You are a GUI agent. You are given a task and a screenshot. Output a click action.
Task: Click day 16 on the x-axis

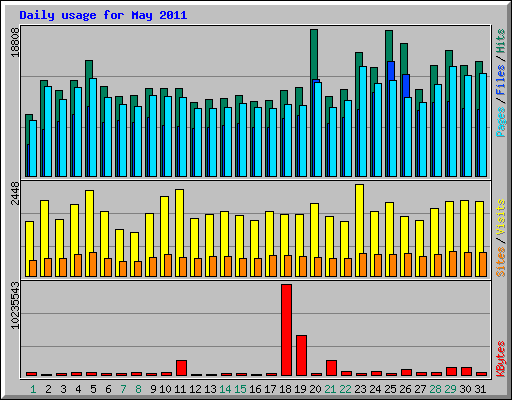coord(255,389)
